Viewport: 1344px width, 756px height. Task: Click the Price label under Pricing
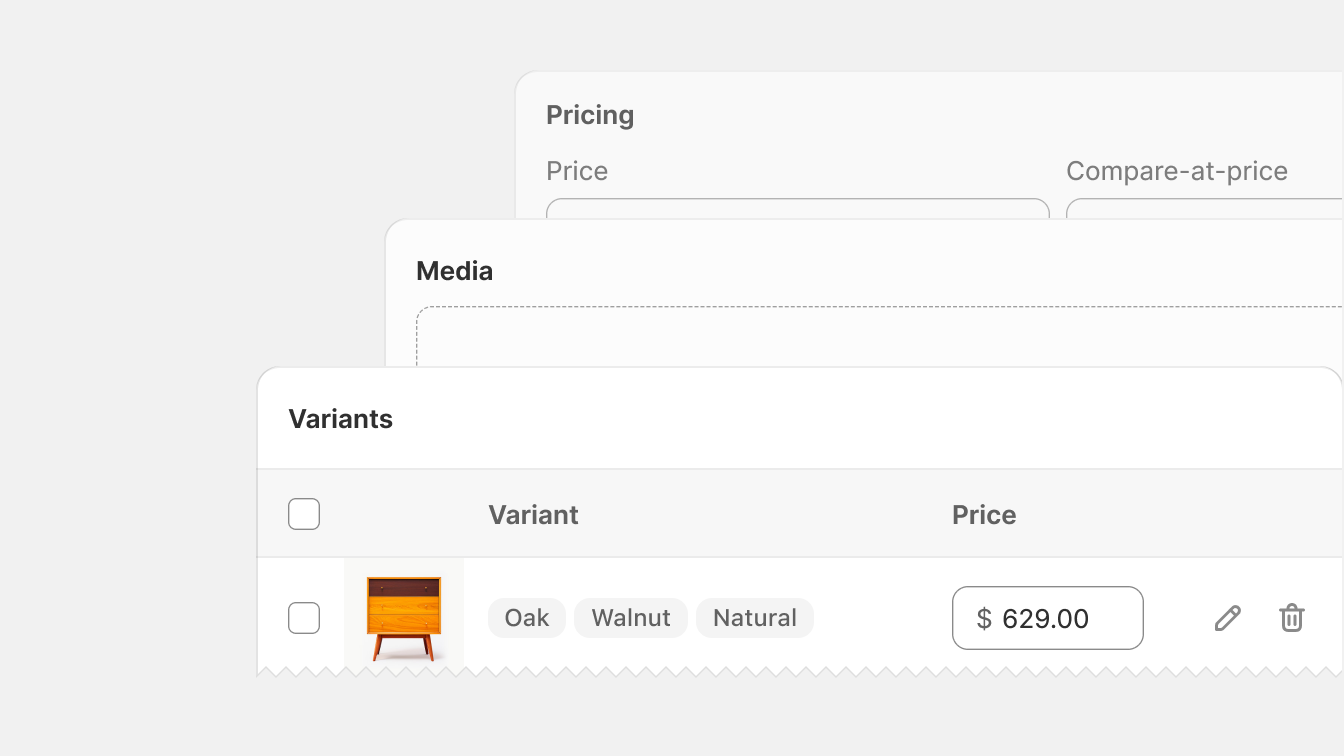pyautogui.click(x=577, y=171)
